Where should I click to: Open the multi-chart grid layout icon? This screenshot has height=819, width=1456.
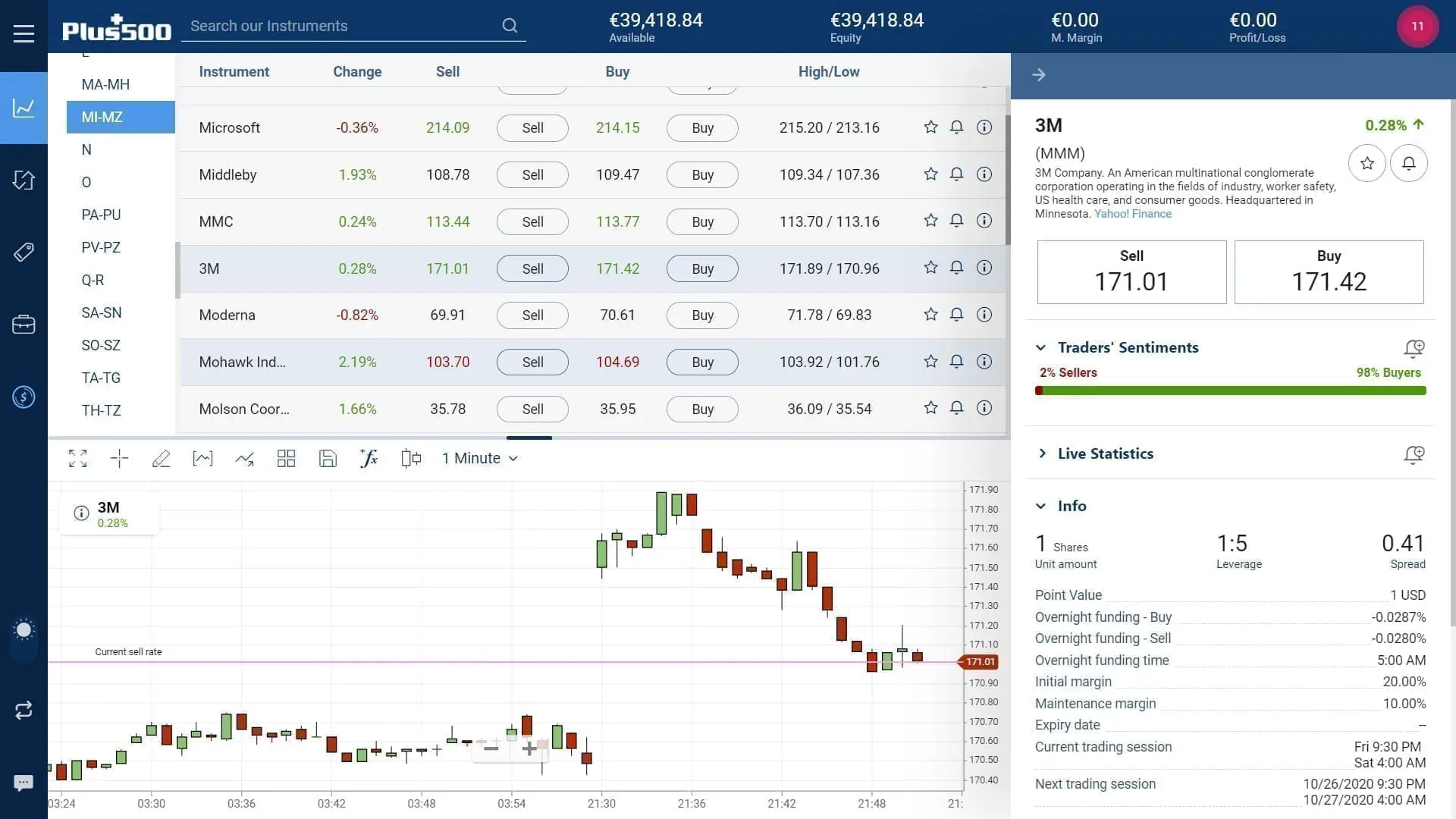pos(286,458)
